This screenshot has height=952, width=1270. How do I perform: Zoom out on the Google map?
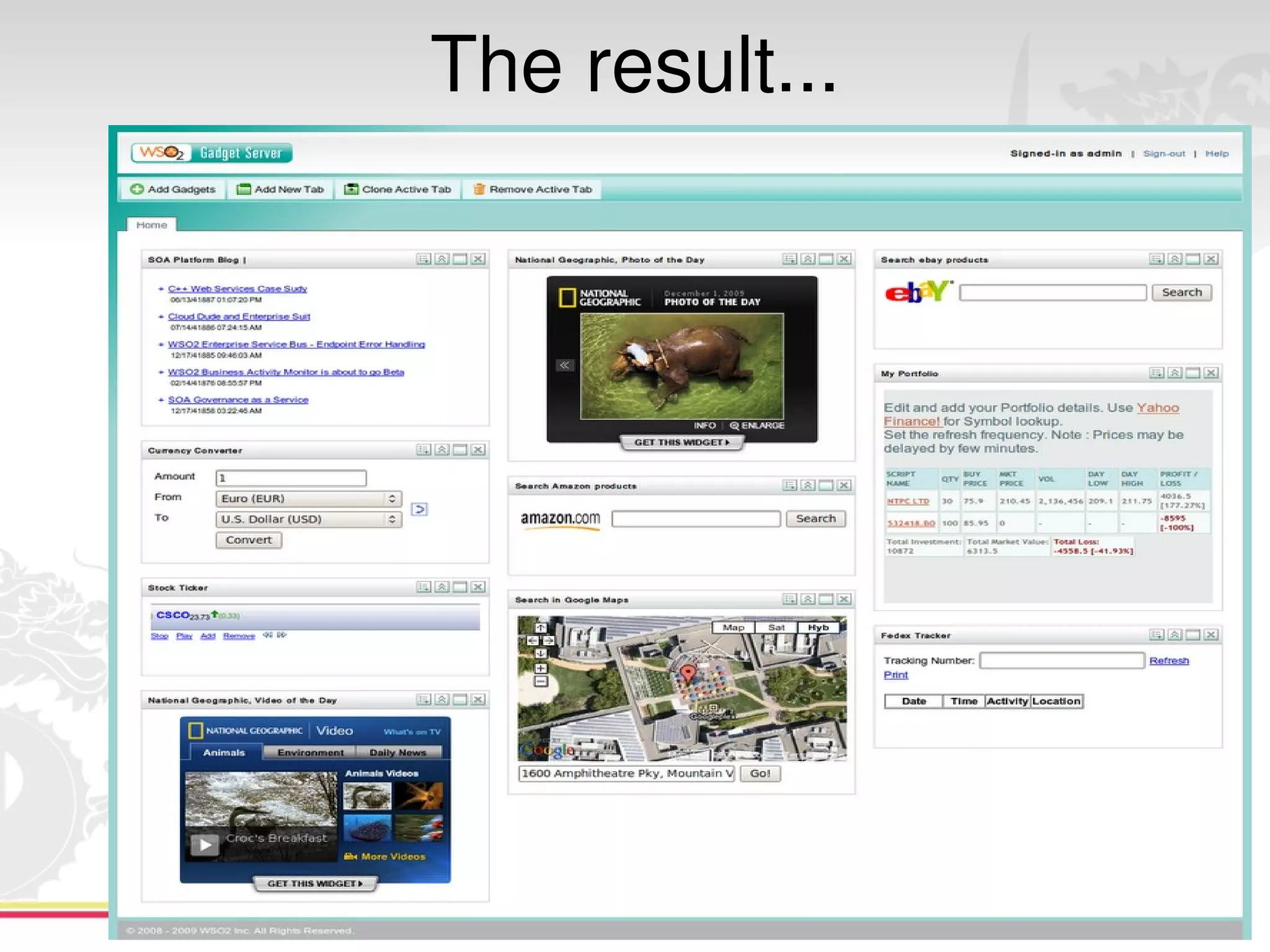click(x=541, y=681)
